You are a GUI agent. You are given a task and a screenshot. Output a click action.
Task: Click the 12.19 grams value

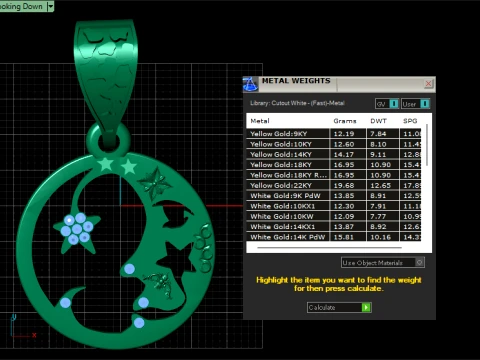click(344, 134)
